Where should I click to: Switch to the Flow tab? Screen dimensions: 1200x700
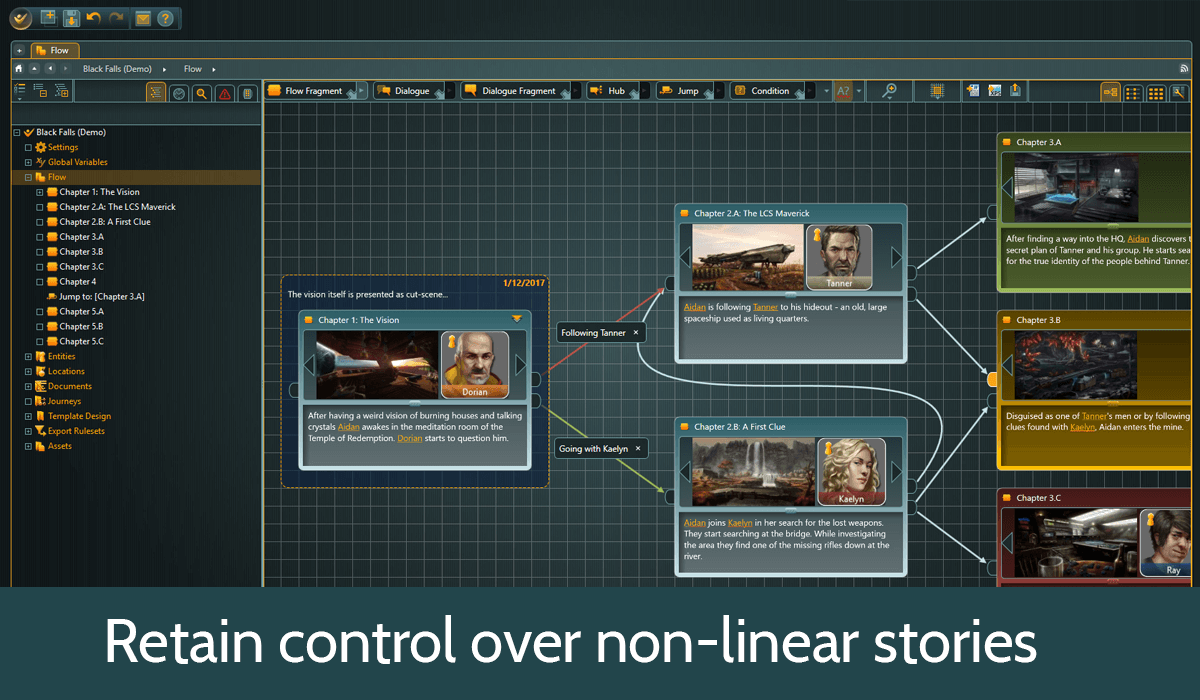coord(54,50)
